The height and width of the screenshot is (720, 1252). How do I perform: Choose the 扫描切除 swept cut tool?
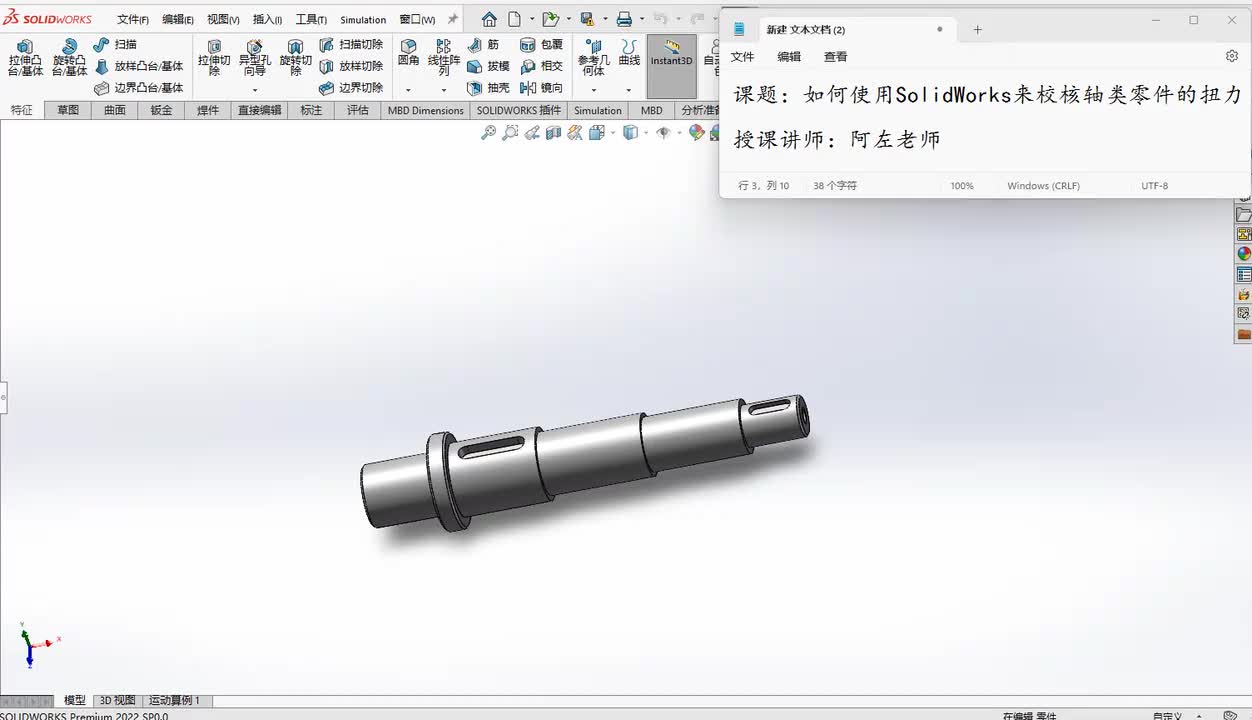pos(351,44)
